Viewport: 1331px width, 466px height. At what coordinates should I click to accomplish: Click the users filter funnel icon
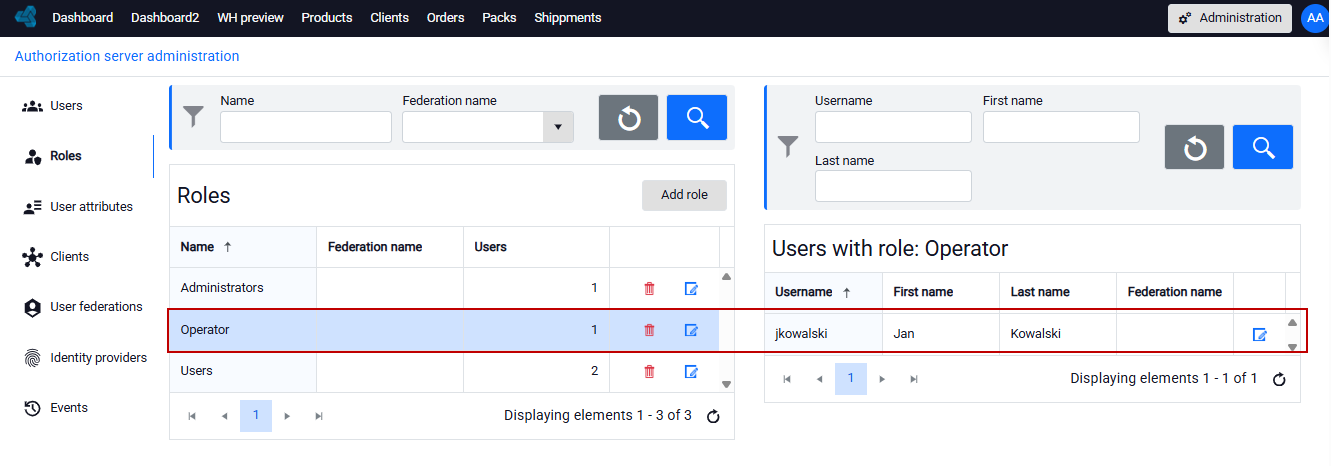[789, 147]
